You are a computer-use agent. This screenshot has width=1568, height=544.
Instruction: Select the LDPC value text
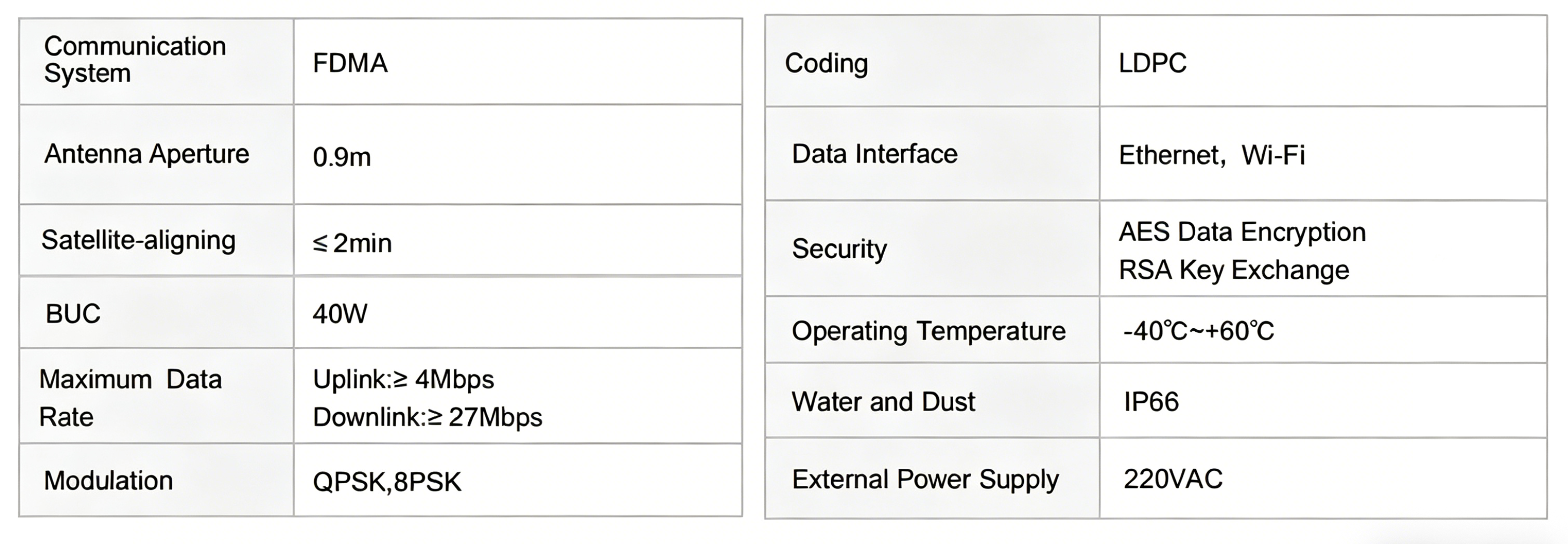pos(1152,63)
